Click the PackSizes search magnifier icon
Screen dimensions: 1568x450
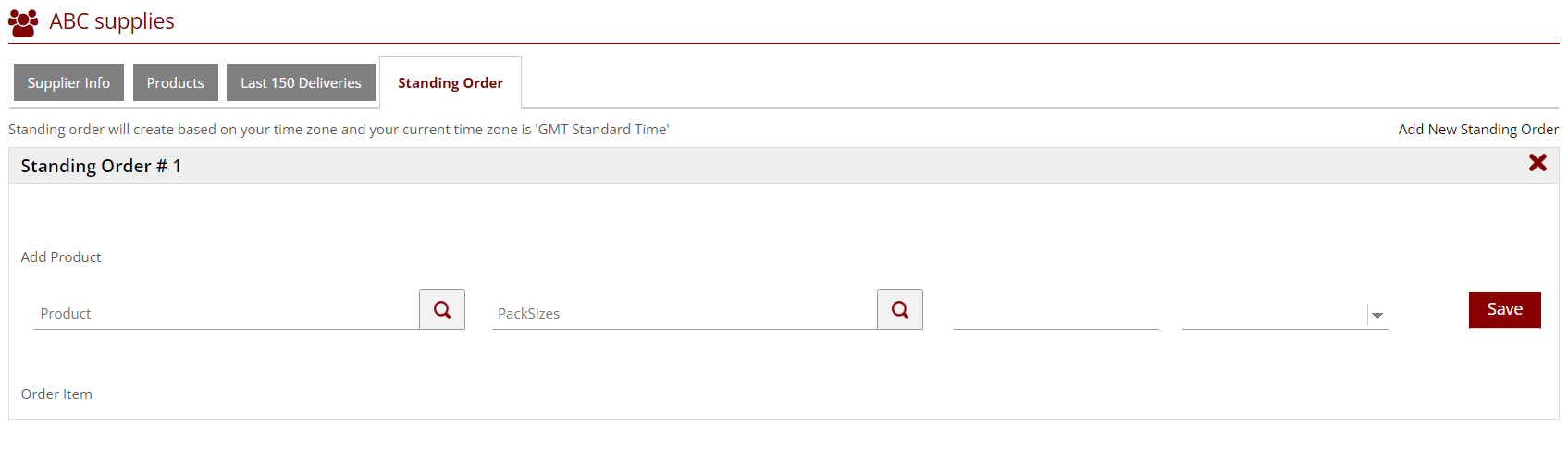(x=900, y=309)
